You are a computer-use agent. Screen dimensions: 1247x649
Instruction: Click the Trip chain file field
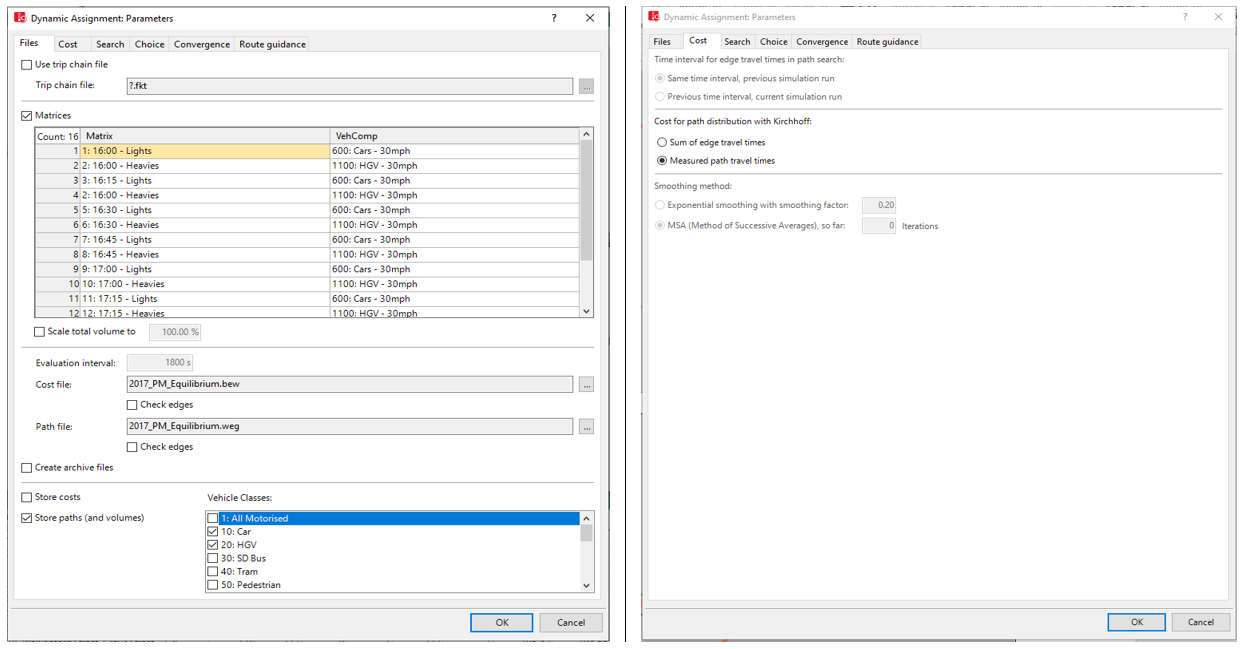tap(349, 87)
